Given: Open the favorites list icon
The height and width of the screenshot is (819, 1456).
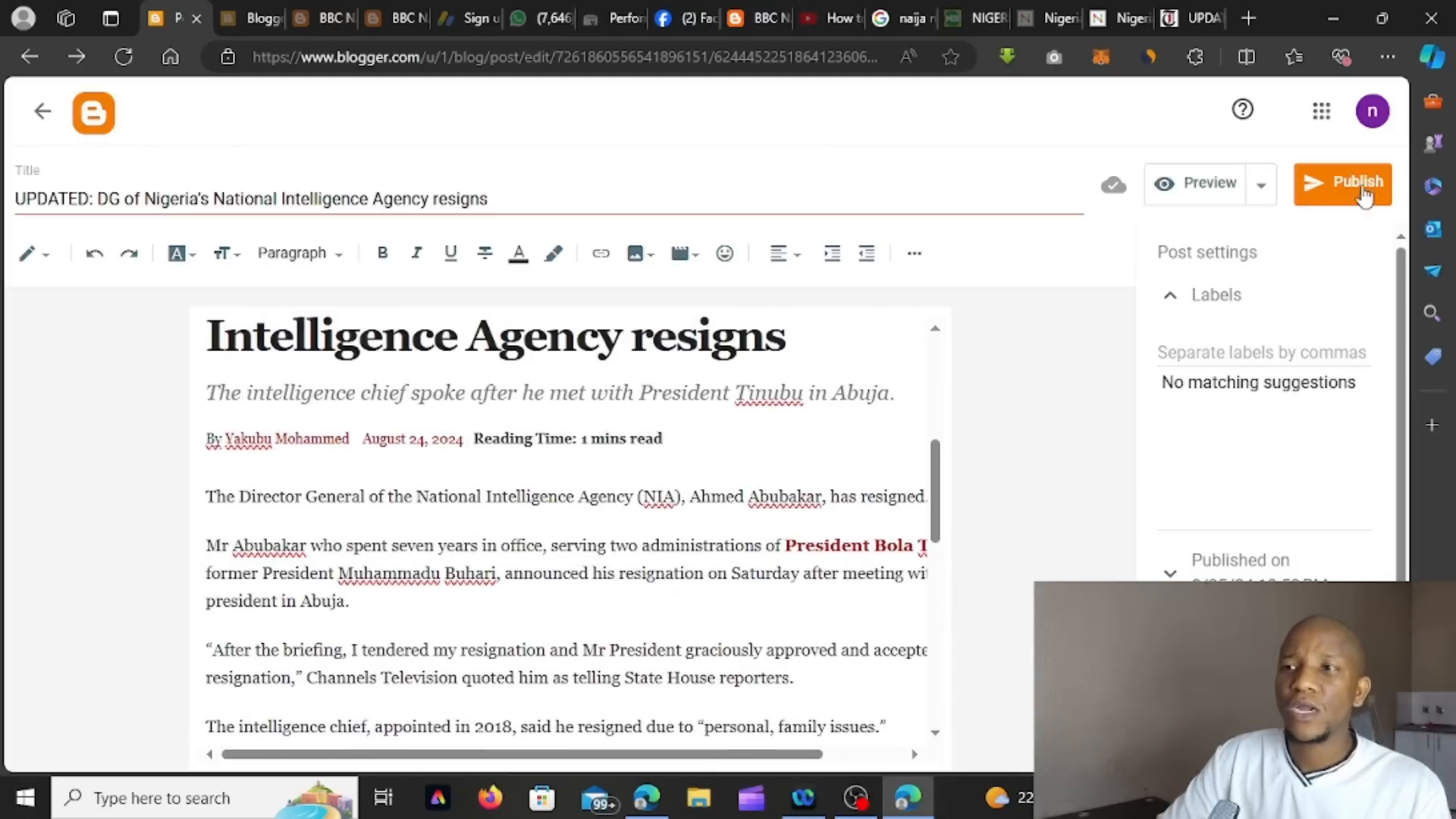Looking at the screenshot, I should click(x=1294, y=57).
